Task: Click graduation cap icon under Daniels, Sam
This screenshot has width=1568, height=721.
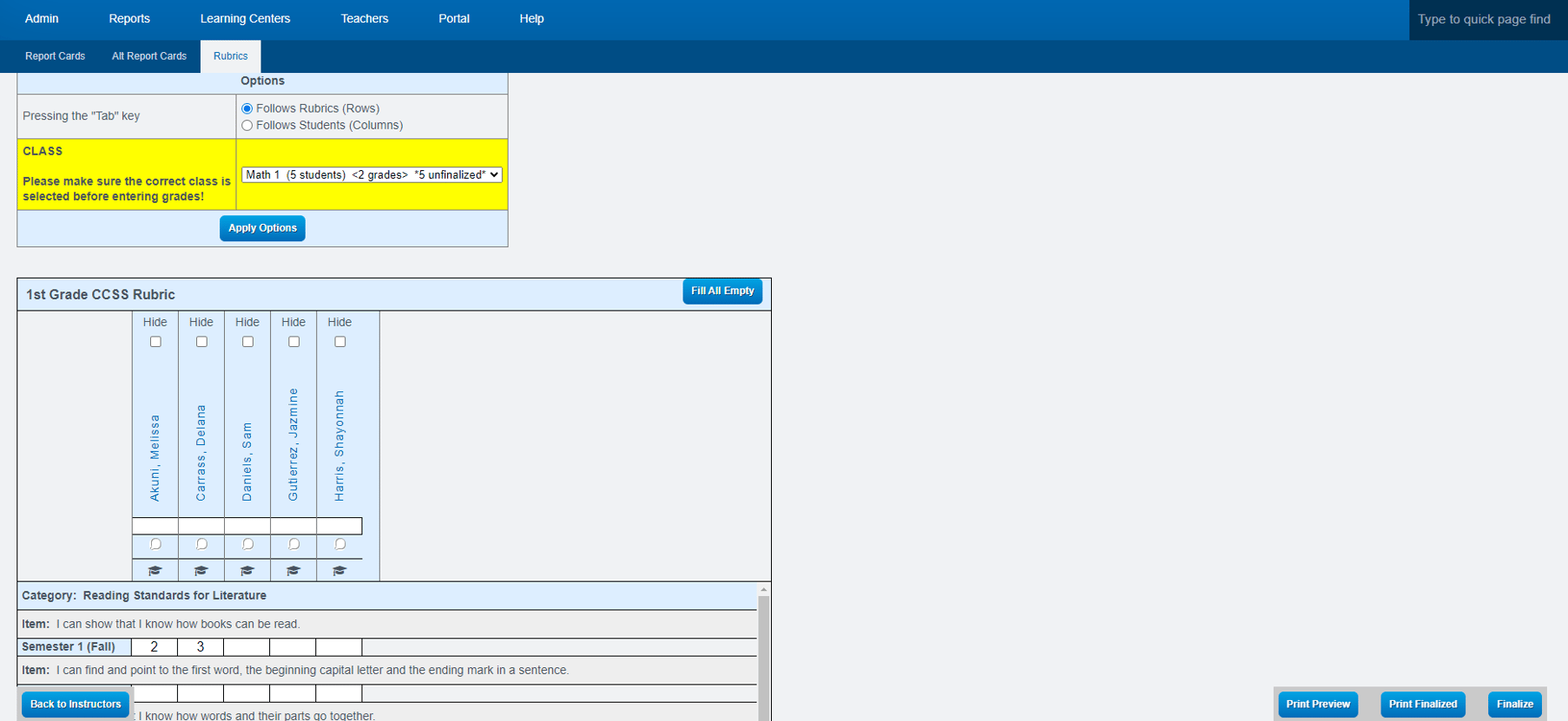Action: (x=247, y=570)
